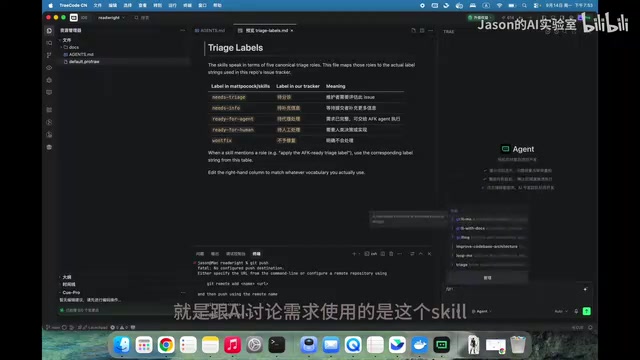640x360 pixels.
Task: Switch to the 输出 panel tab
Action: tap(215, 254)
